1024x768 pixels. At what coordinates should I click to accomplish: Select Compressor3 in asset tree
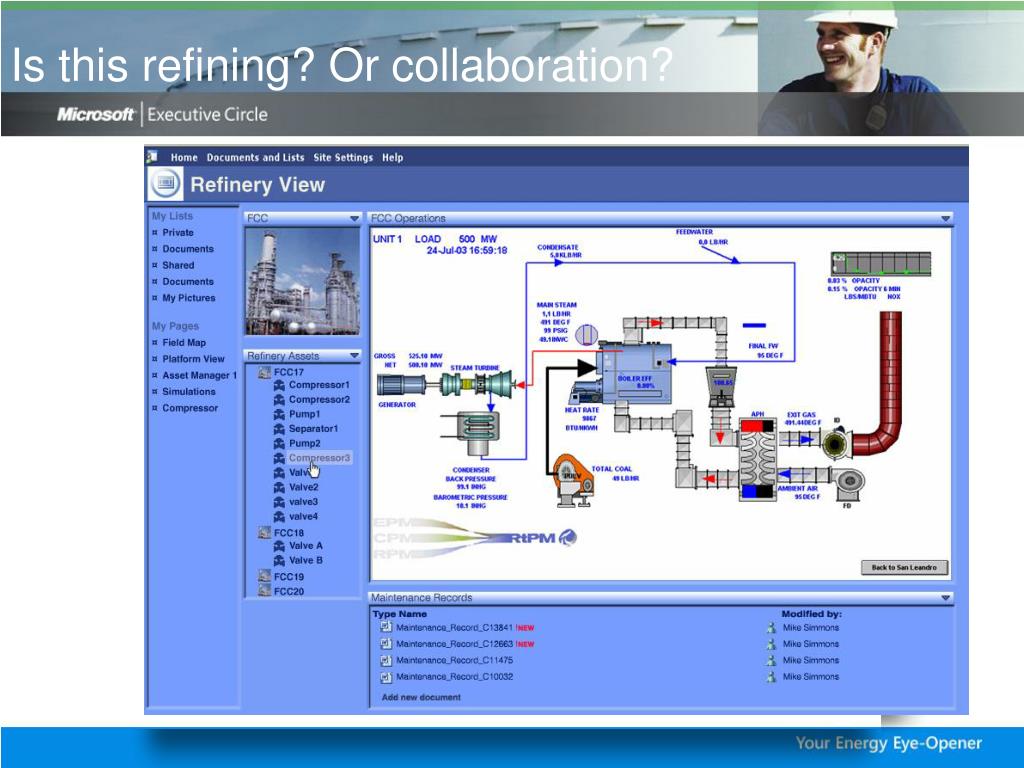tap(319, 458)
